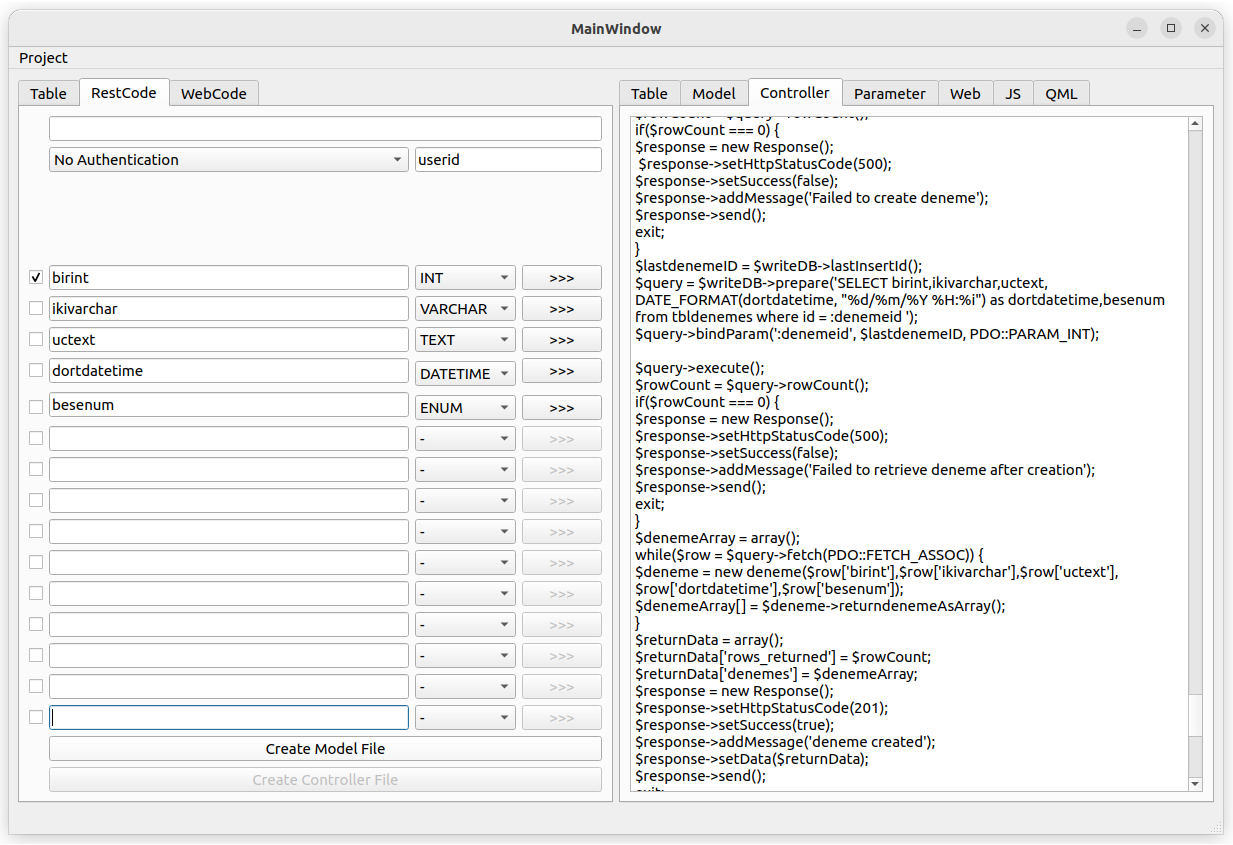This screenshot has width=1233, height=845.
Task: Click the >>> button for birint
Action: tap(562, 277)
